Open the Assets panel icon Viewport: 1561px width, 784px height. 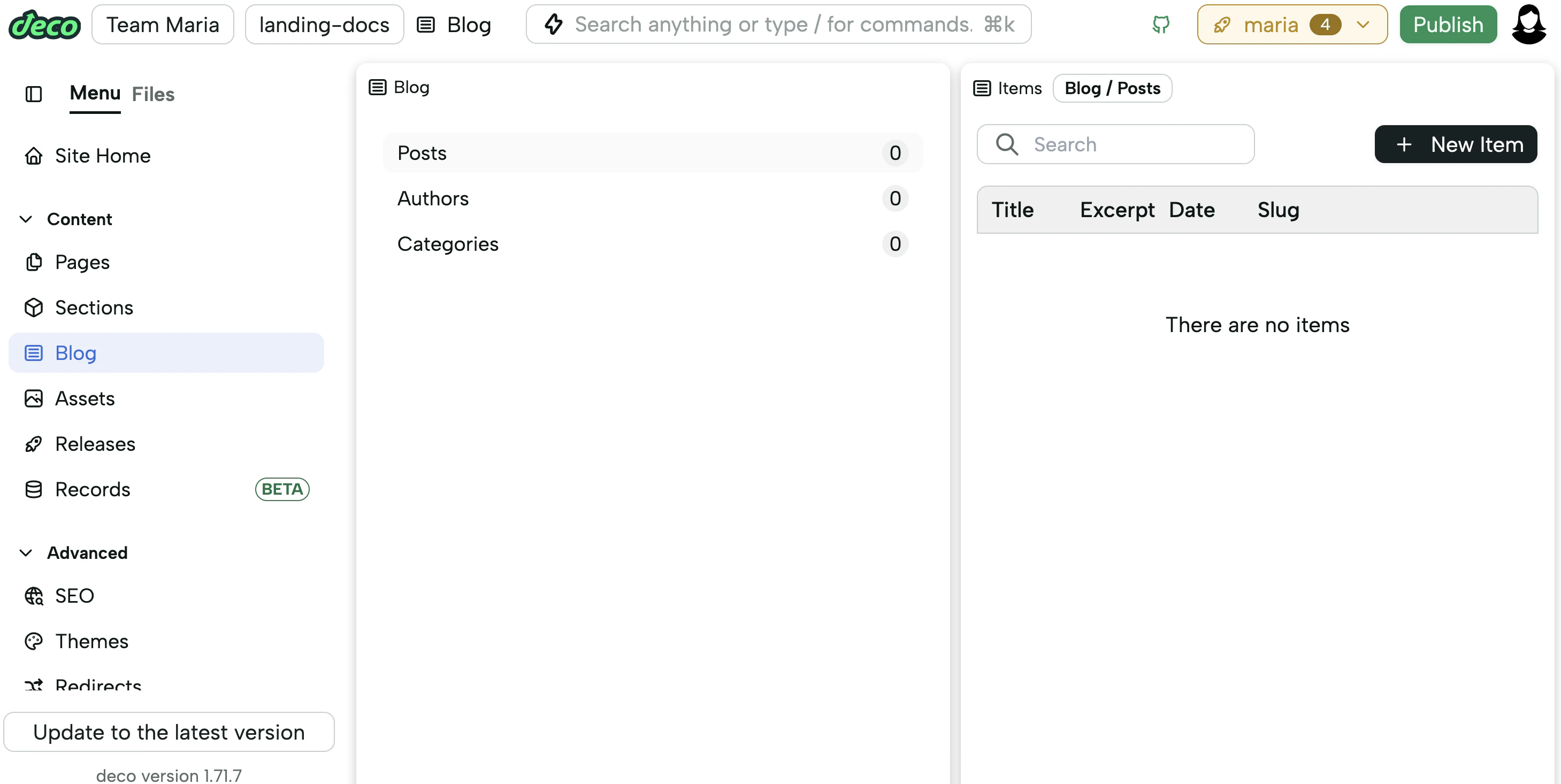coord(34,398)
